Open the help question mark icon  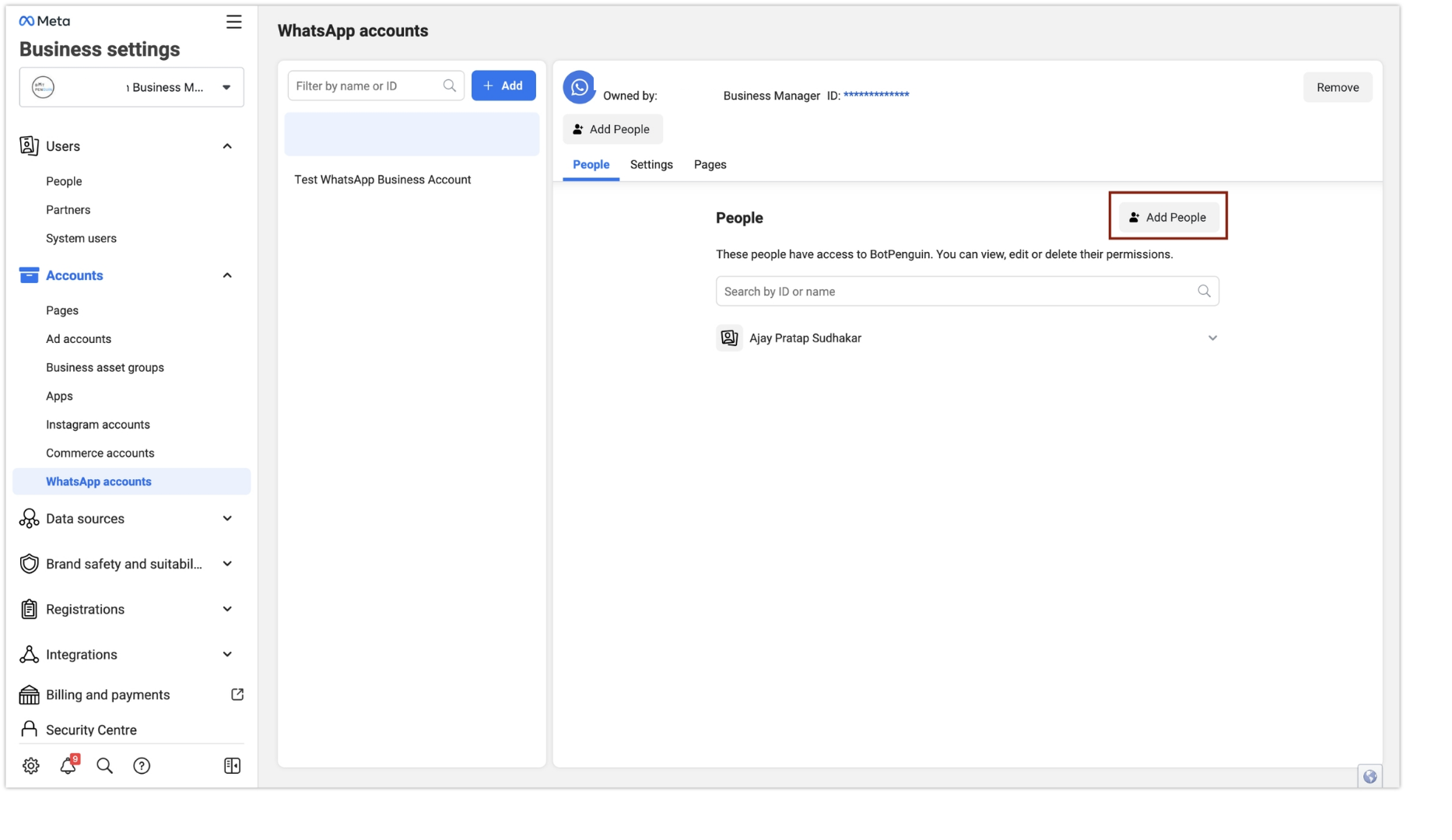[142, 765]
